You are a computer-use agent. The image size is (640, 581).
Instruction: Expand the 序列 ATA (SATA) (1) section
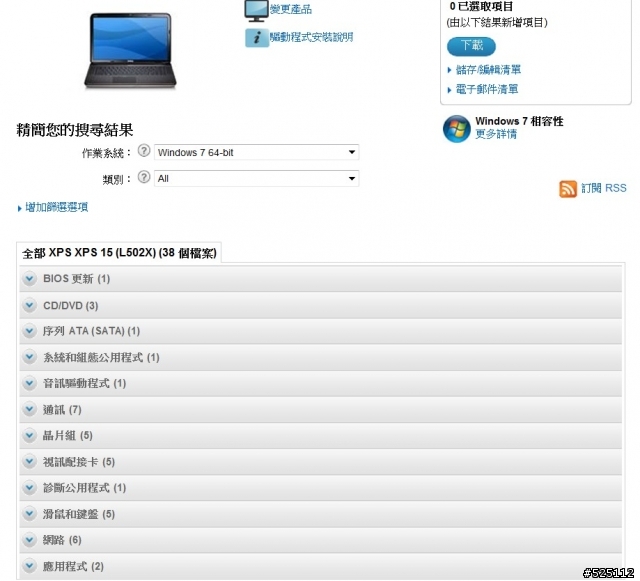320,331
